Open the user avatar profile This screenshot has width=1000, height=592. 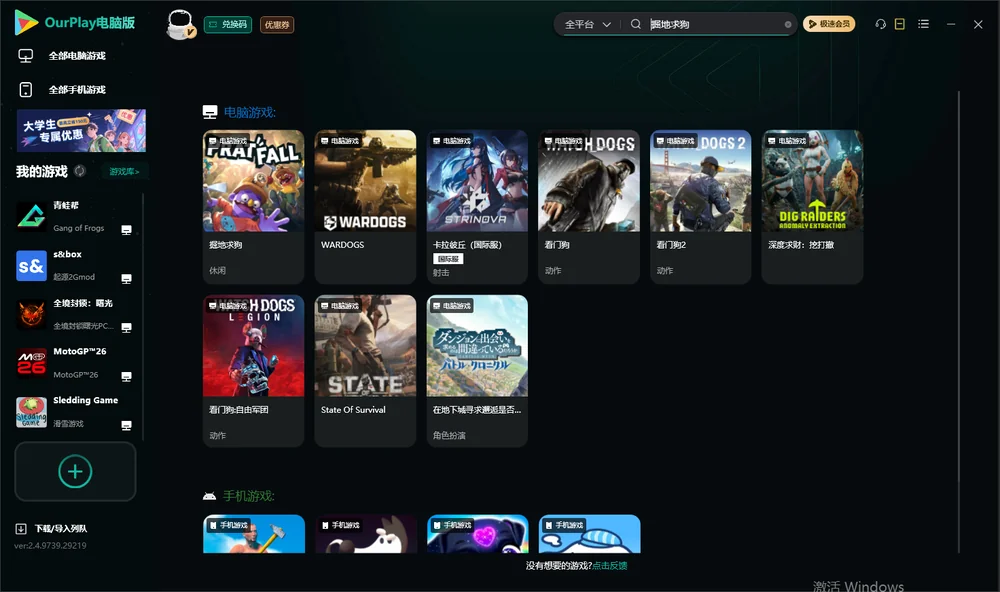click(x=180, y=24)
